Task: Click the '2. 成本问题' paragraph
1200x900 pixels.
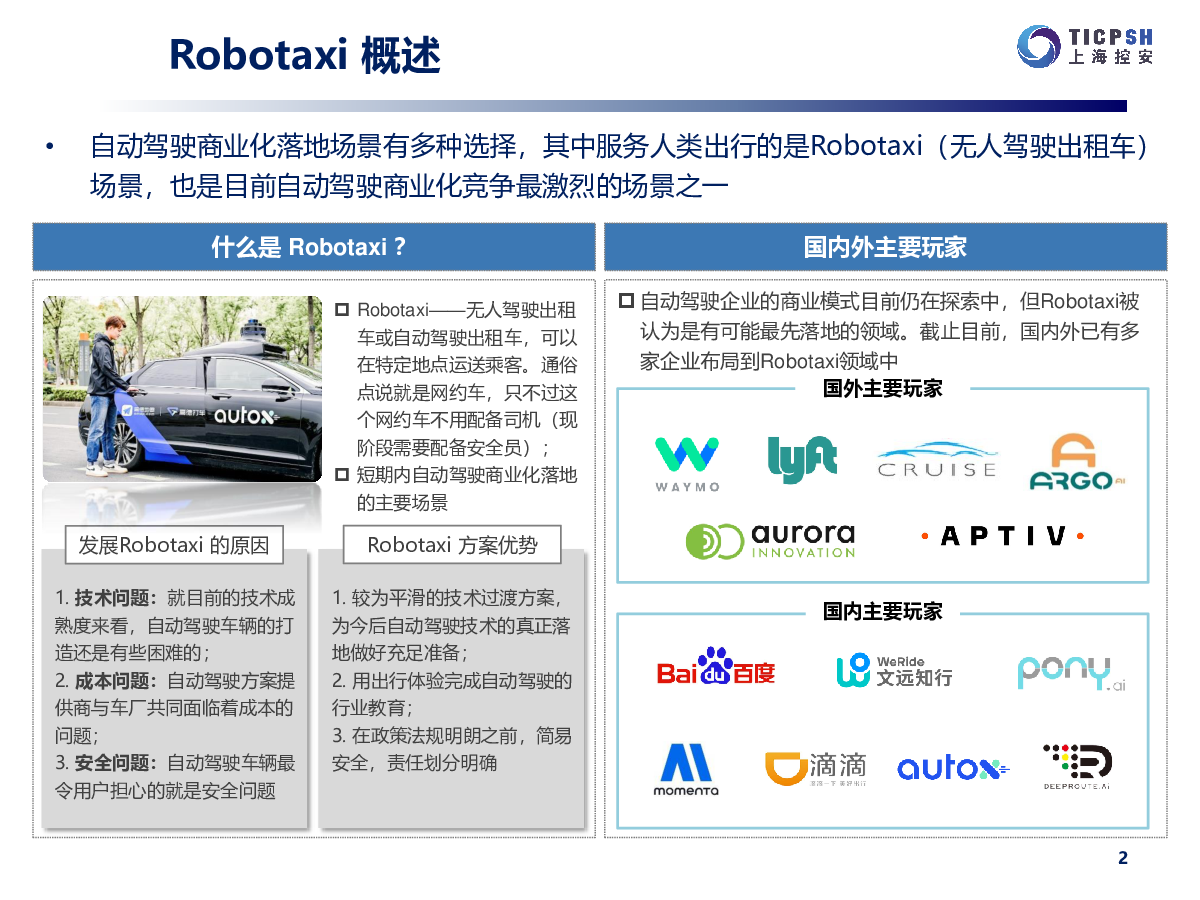Action: coord(175,708)
